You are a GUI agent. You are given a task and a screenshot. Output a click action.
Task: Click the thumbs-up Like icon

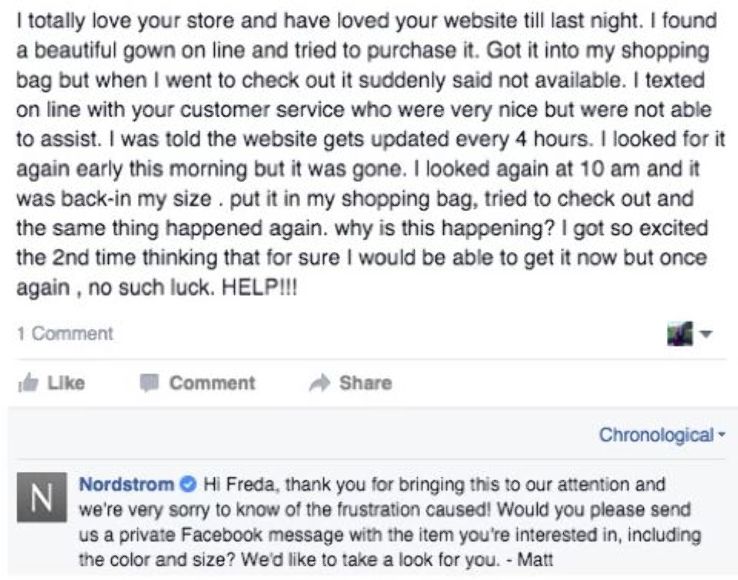(27, 382)
